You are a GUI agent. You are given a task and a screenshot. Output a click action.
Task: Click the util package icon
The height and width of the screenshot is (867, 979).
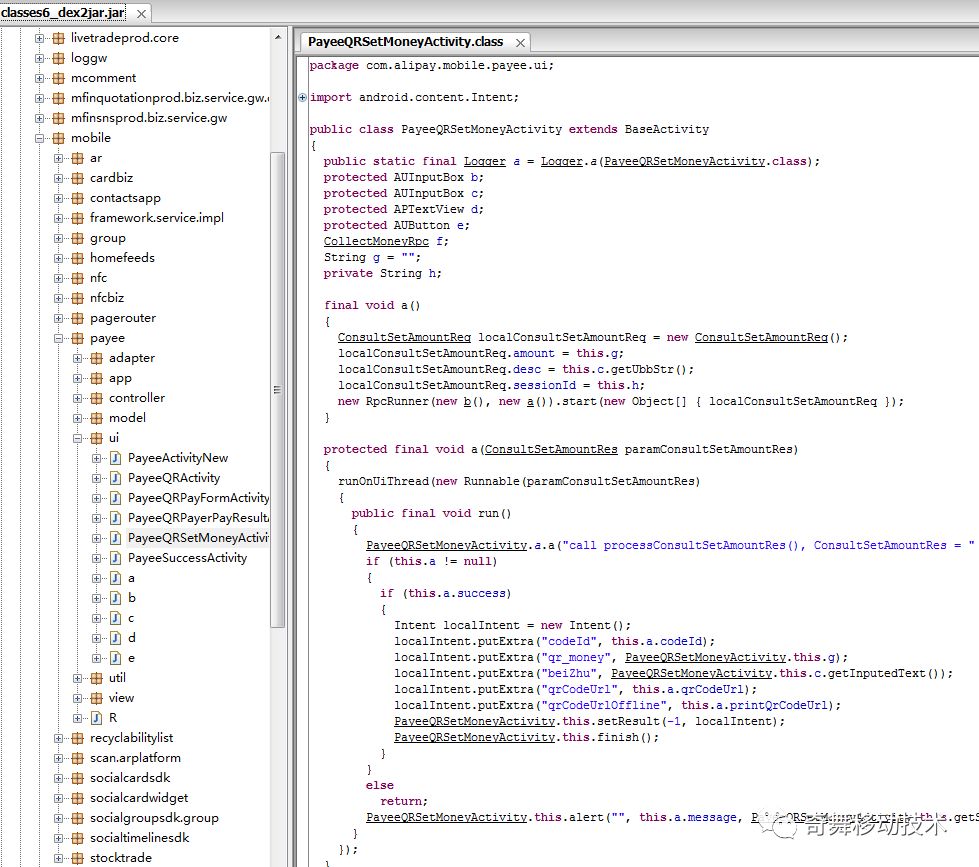pos(96,678)
